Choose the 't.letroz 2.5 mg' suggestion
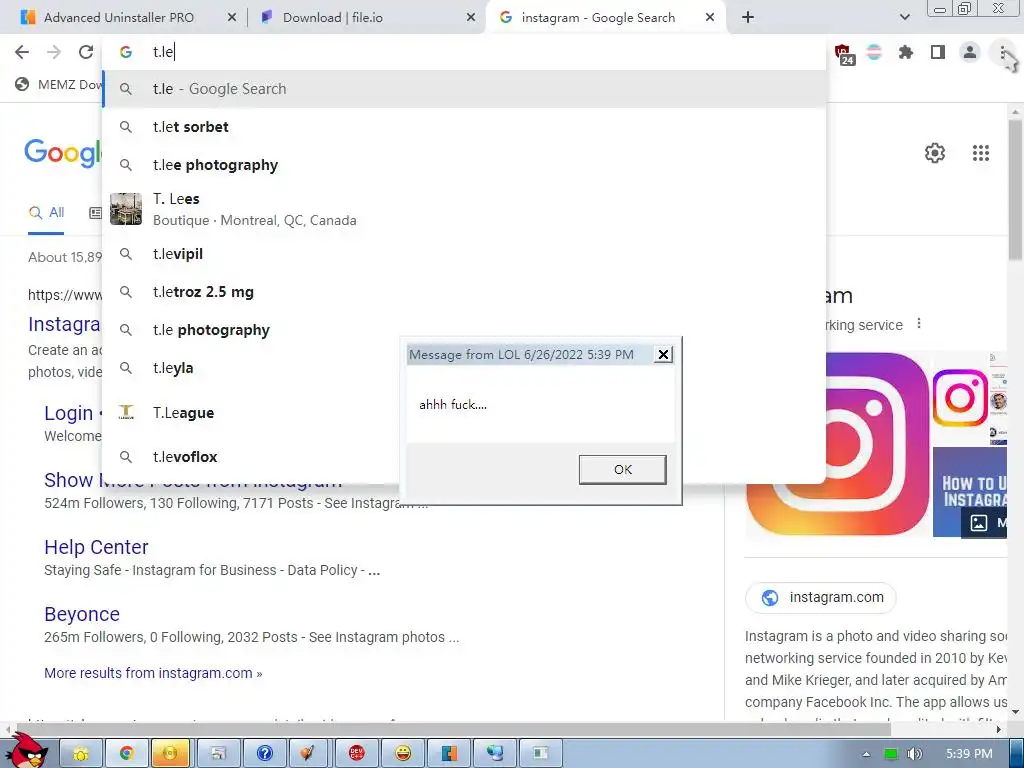The height and width of the screenshot is (768, 1024). point(464,292)
